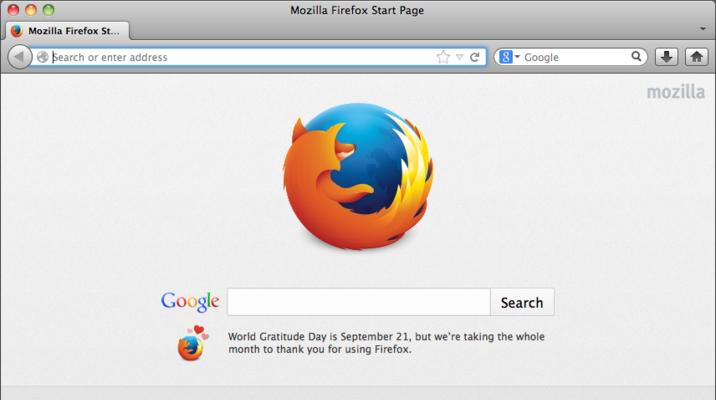Click the Google logo on the page
716x400 pixels.
pyautogui.click(x=190, y=302)
